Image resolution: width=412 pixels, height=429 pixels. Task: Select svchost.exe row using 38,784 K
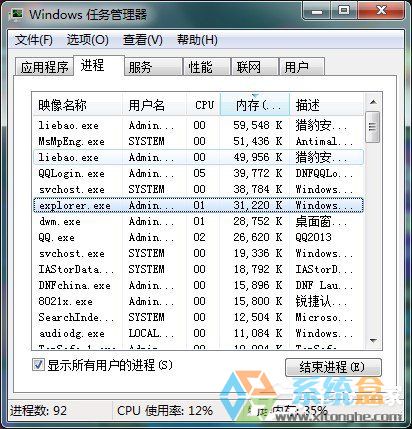(x=198, y=189)
